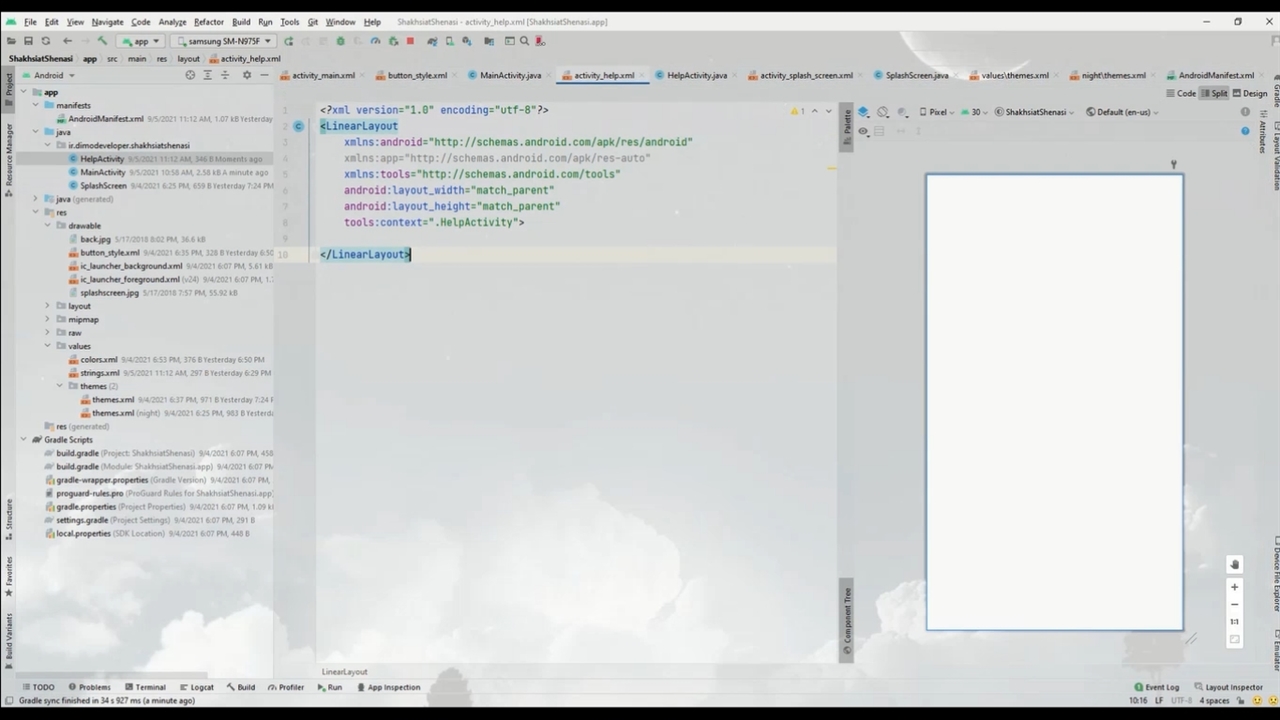
Task: Open the Logcat tool window
Action: coord(197,687)
